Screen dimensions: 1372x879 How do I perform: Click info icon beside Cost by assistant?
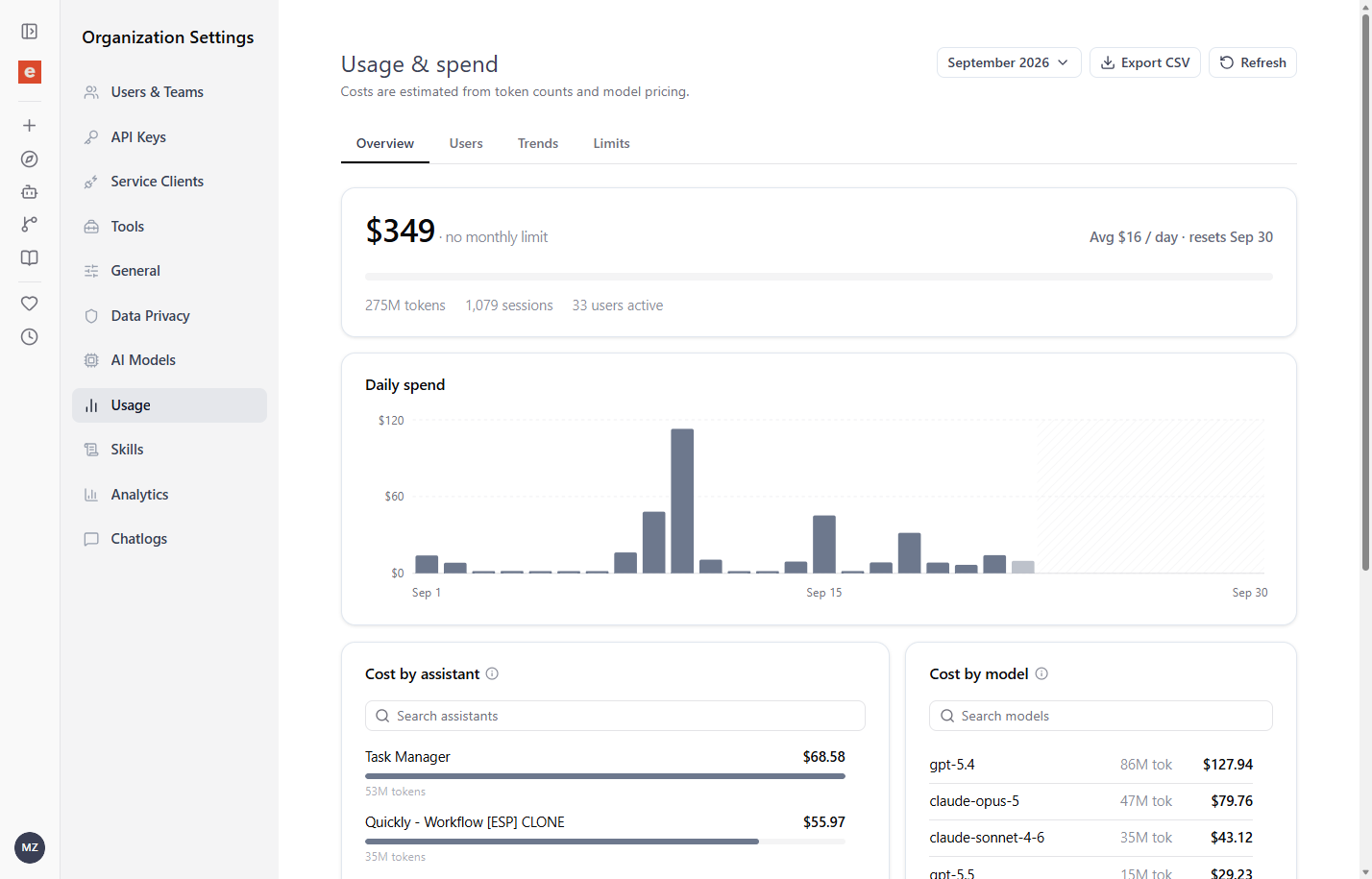(492, 673)
